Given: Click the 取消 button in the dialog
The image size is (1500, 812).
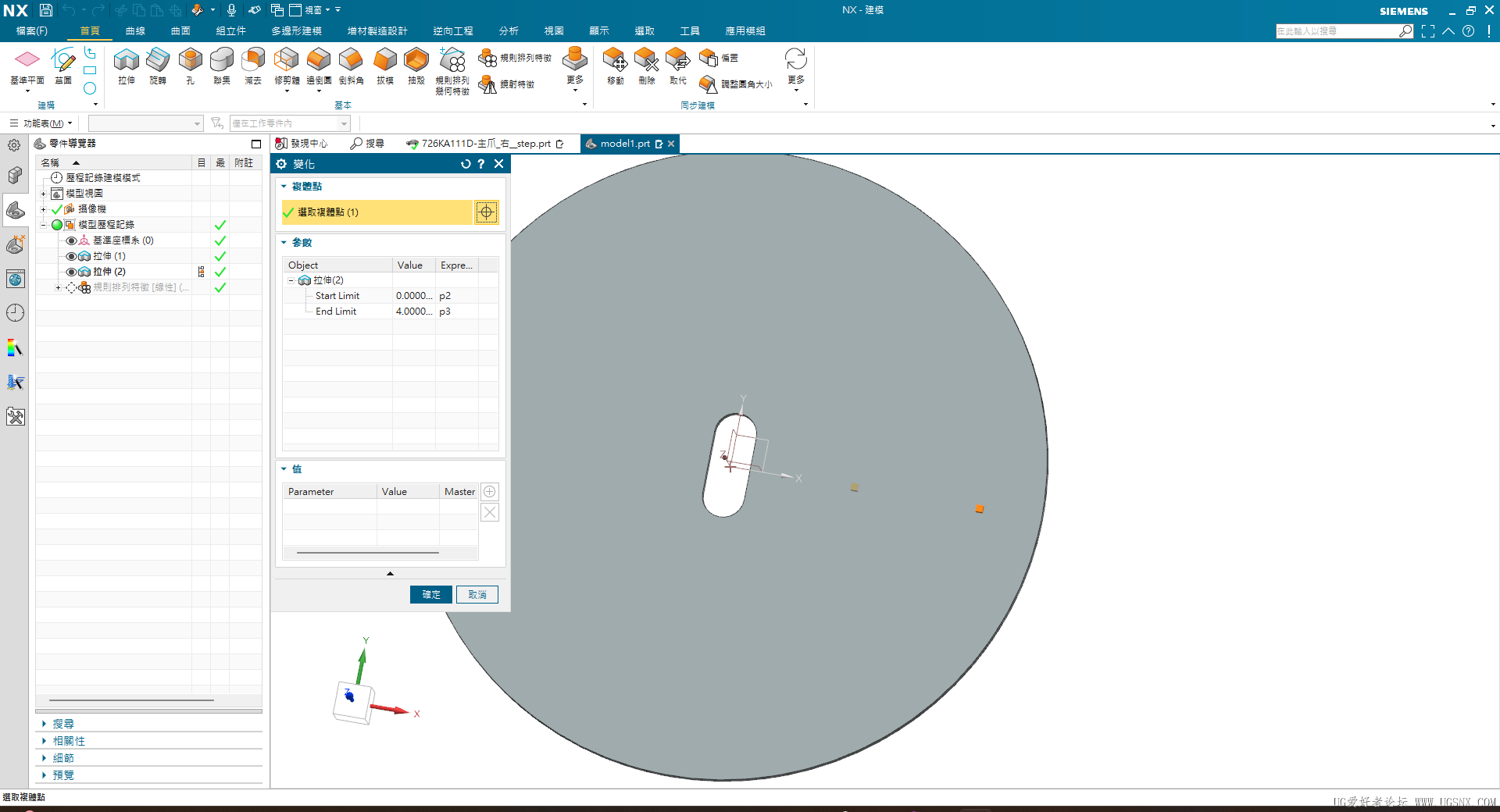Looking at the screenshot, I should click(477, 594).
